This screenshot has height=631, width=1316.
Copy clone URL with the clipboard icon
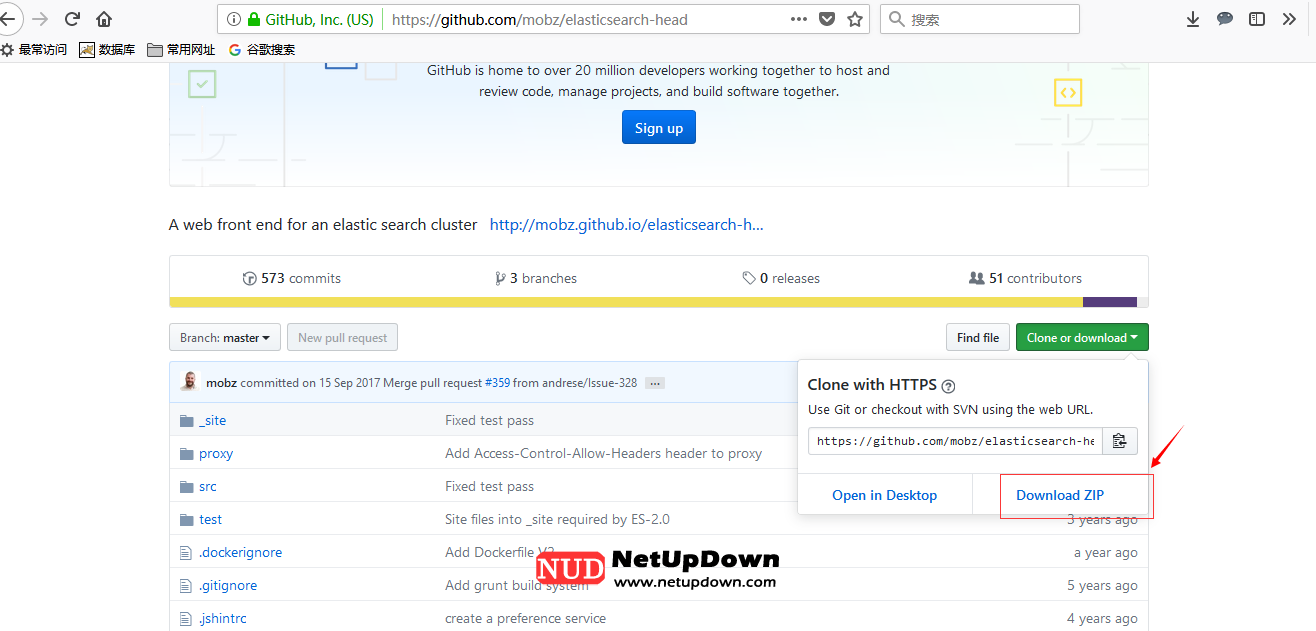[x=1120, y=441]
